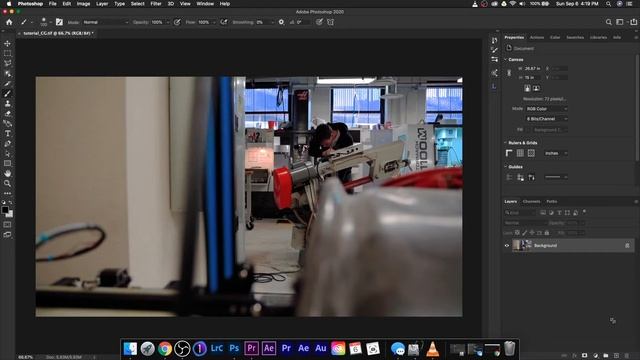
Task: Select the Clone Stamp tool
Action: (7, 104)
